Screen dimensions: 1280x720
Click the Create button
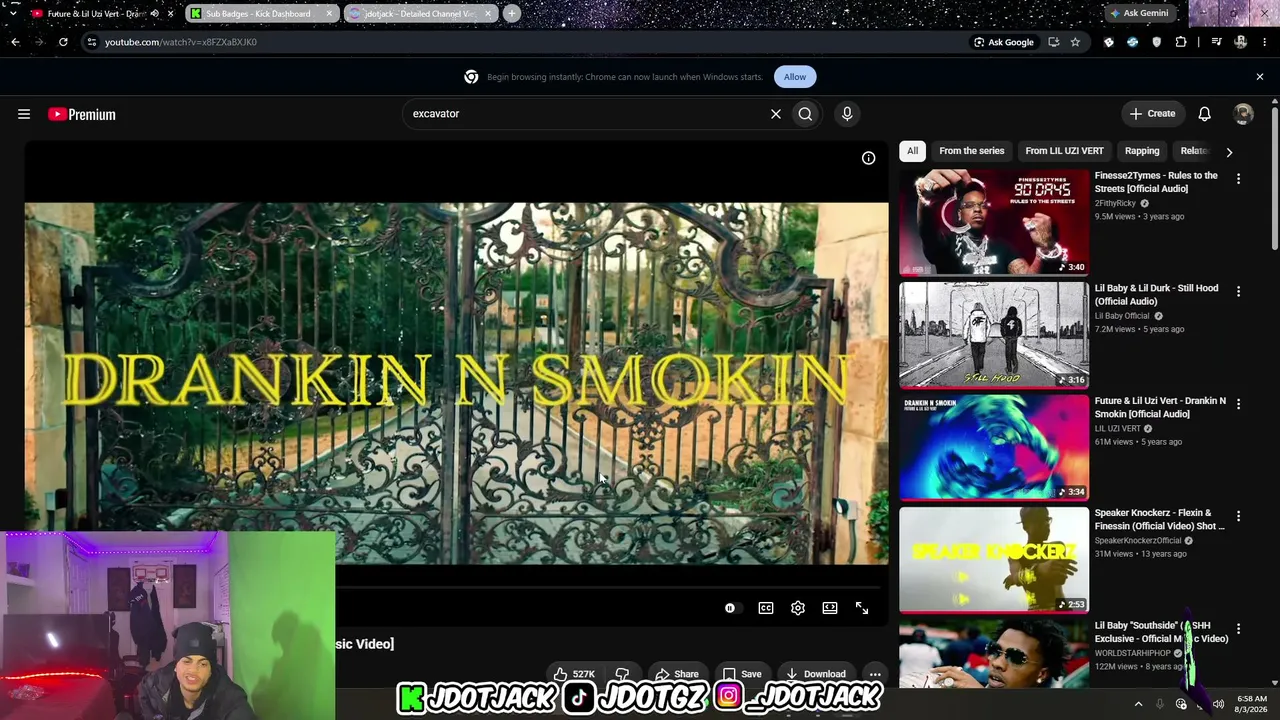tap(1152, 114)
